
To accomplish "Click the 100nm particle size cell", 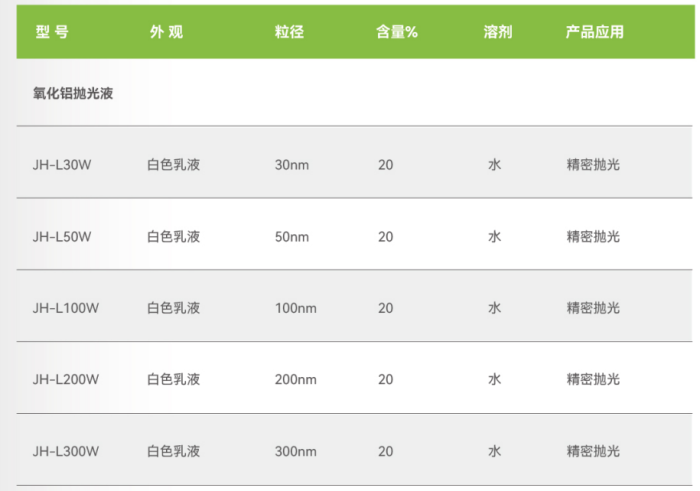I will click(295, 308).
